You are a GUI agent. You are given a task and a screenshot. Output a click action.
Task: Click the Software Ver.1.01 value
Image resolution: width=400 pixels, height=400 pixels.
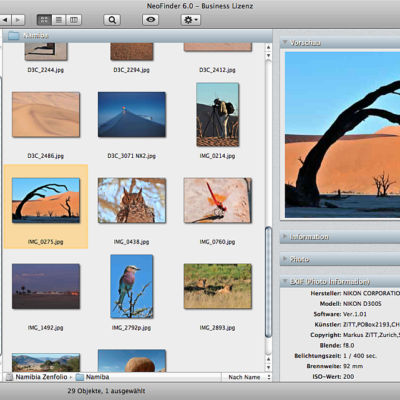coord(355,314)
